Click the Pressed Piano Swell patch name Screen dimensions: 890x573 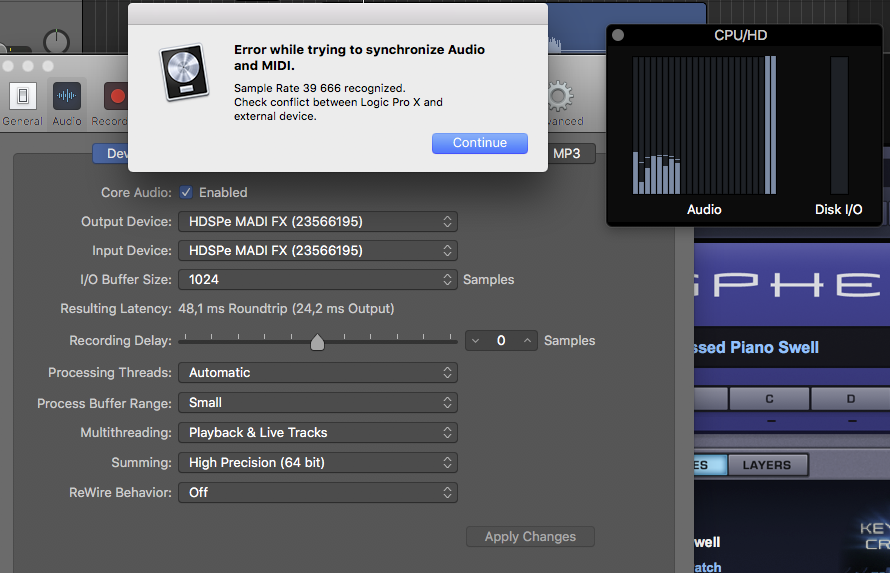pyautogui.click(x=755, y=347)
